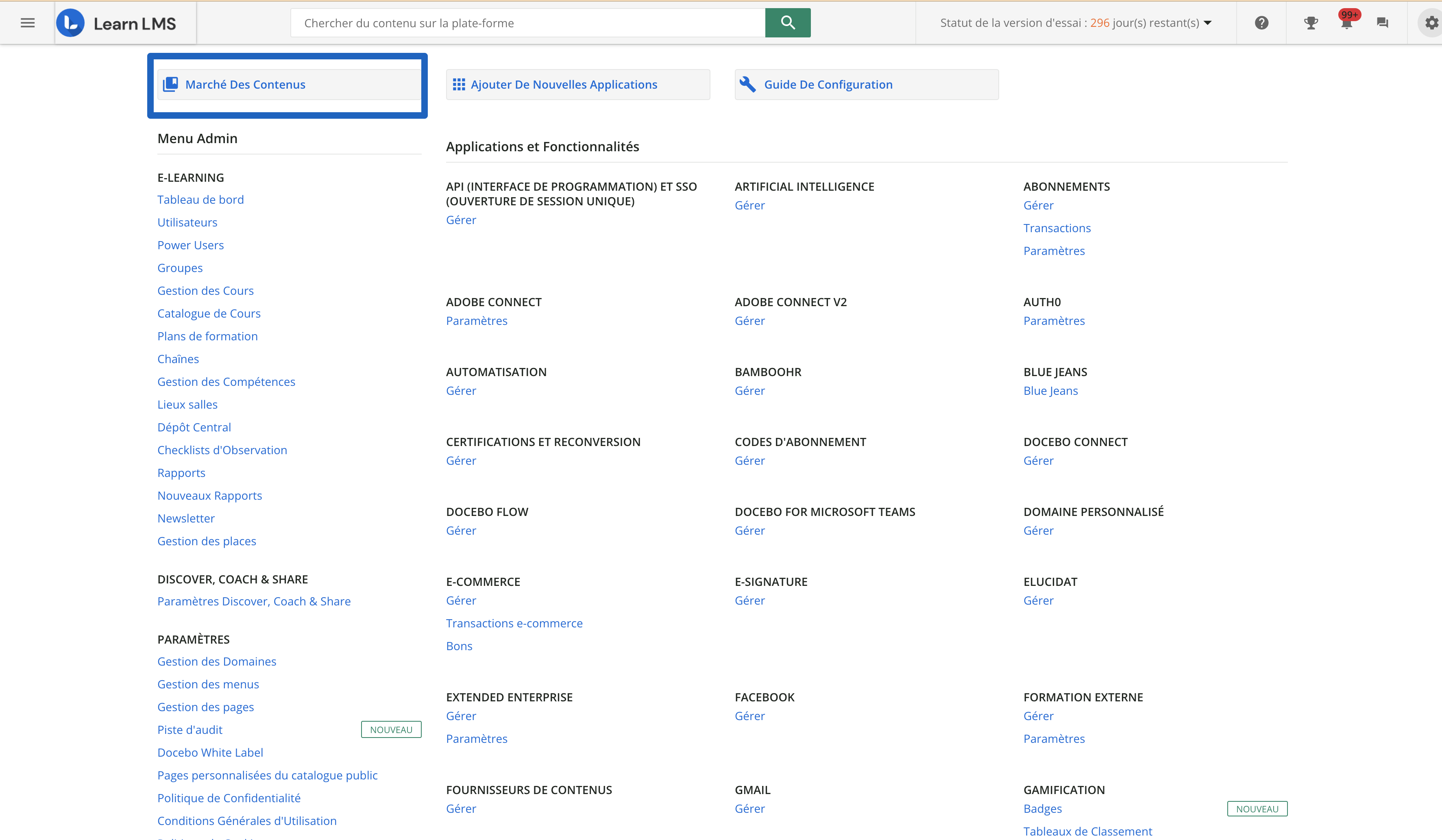The height and width of the screenshot is (840, 1442).
Task: Click the Learn LMS logo
Action: [x=117, y=23]
